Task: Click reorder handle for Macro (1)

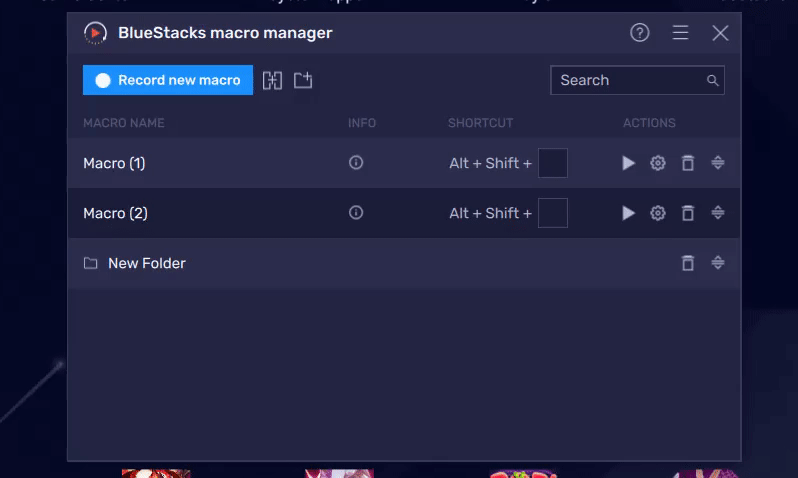Action: pos(718,162)
